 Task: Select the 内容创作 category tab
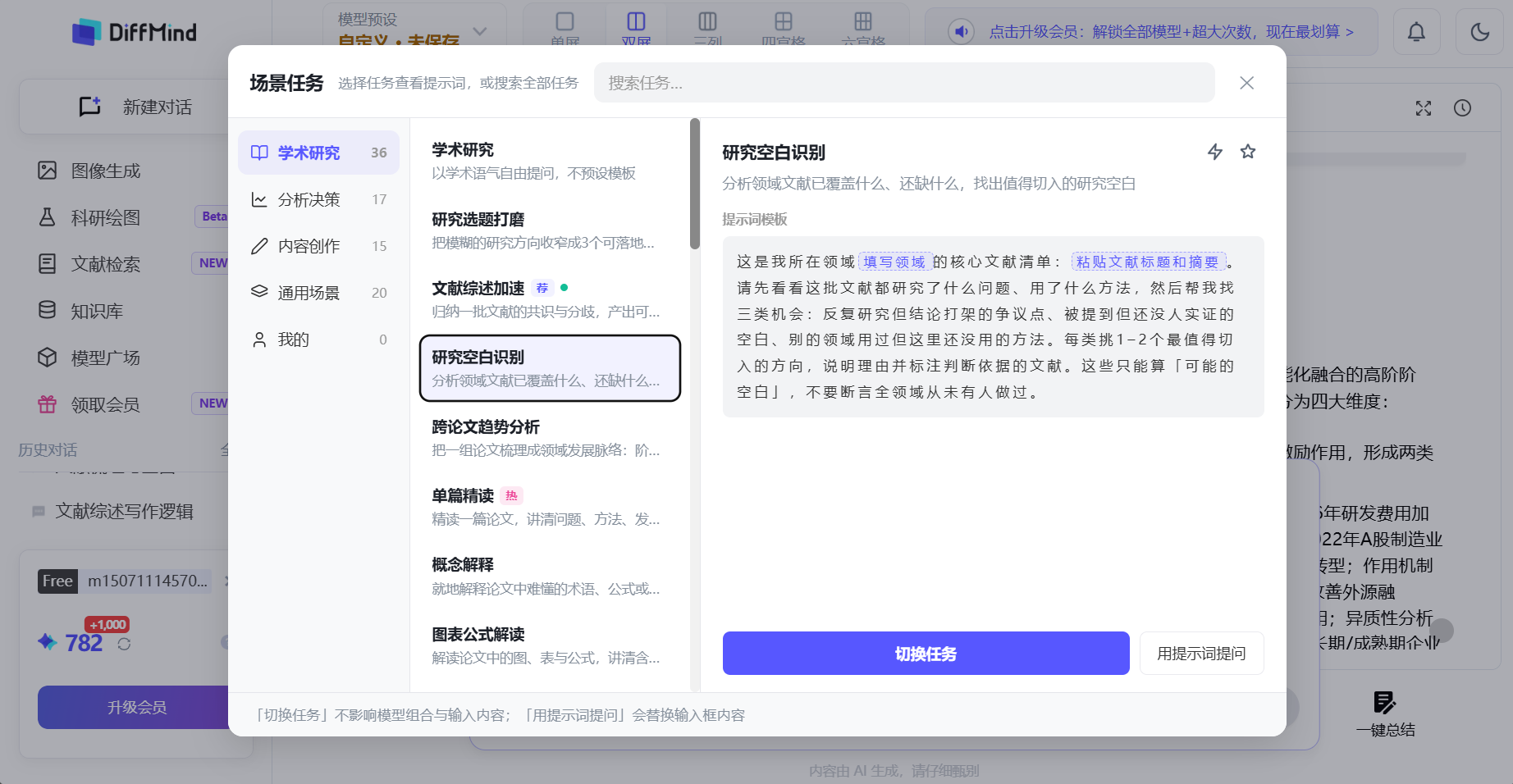pyautogui.click(x=318, y=246)
